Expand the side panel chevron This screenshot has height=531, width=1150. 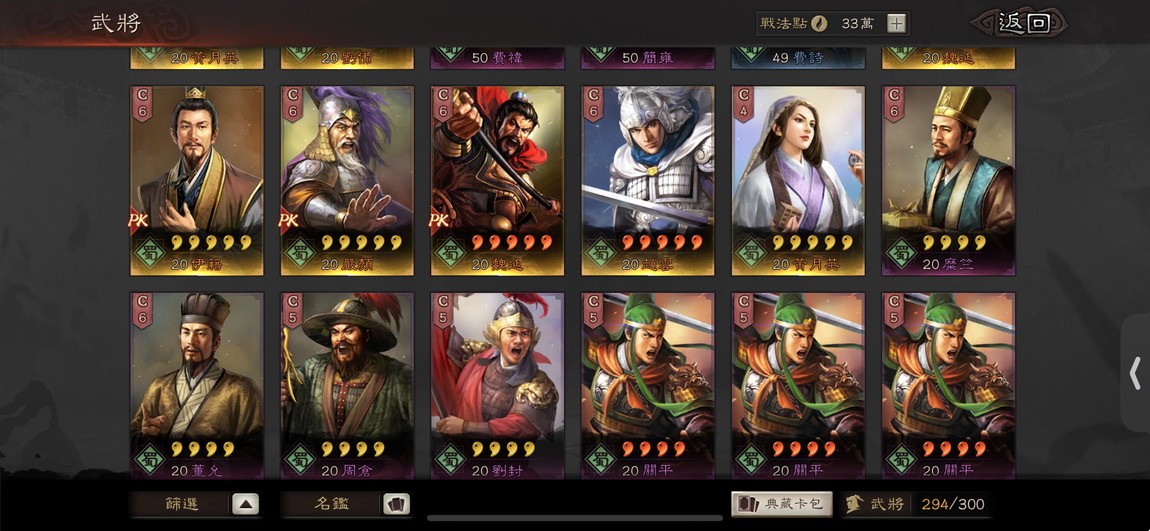[x=1135, y=373]
